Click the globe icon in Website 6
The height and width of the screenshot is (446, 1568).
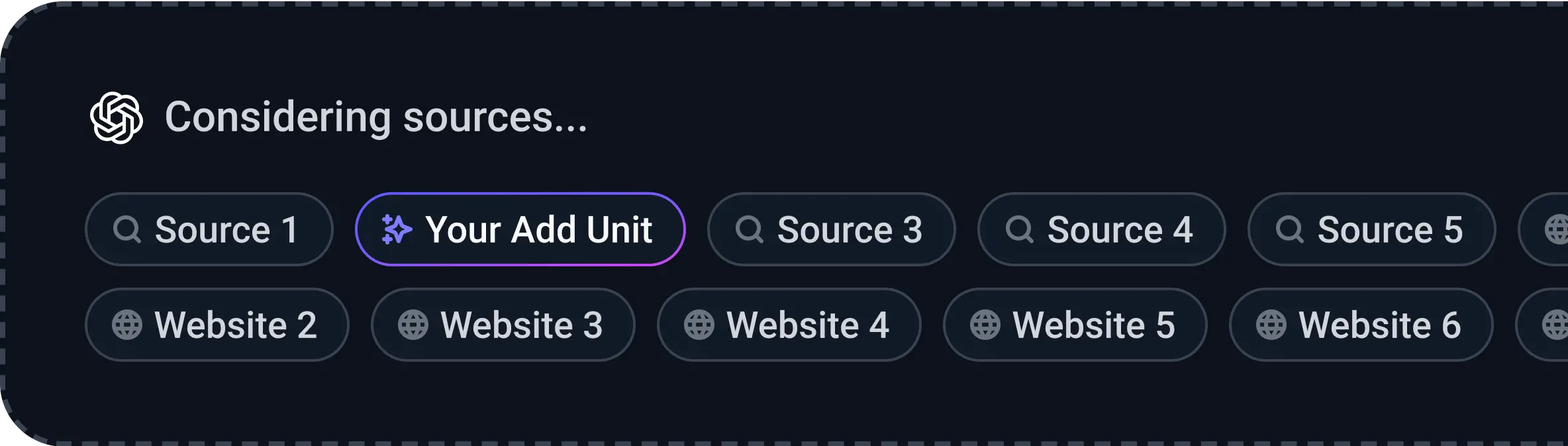[1271, 325]
